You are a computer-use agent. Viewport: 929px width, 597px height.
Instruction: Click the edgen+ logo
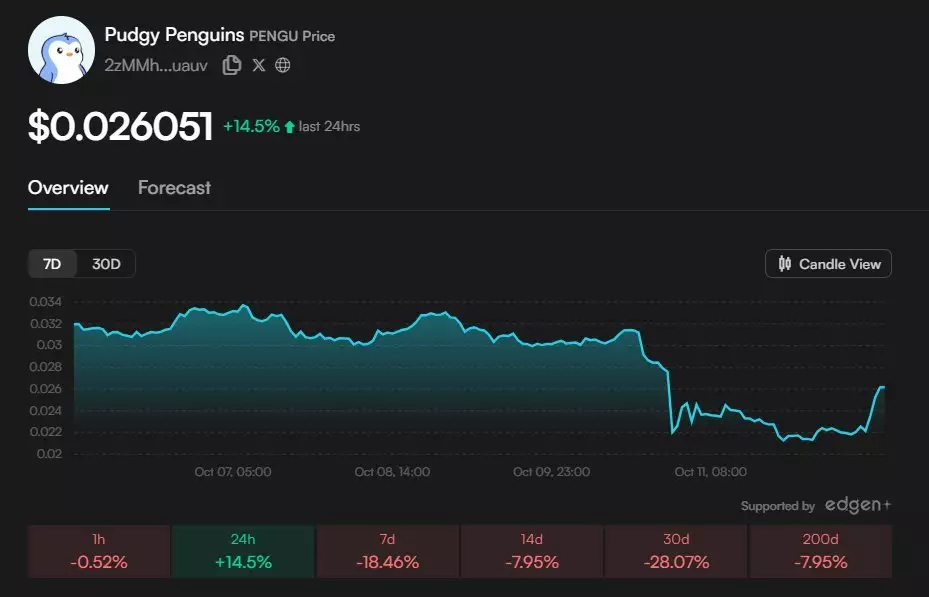tap(857, 505)
